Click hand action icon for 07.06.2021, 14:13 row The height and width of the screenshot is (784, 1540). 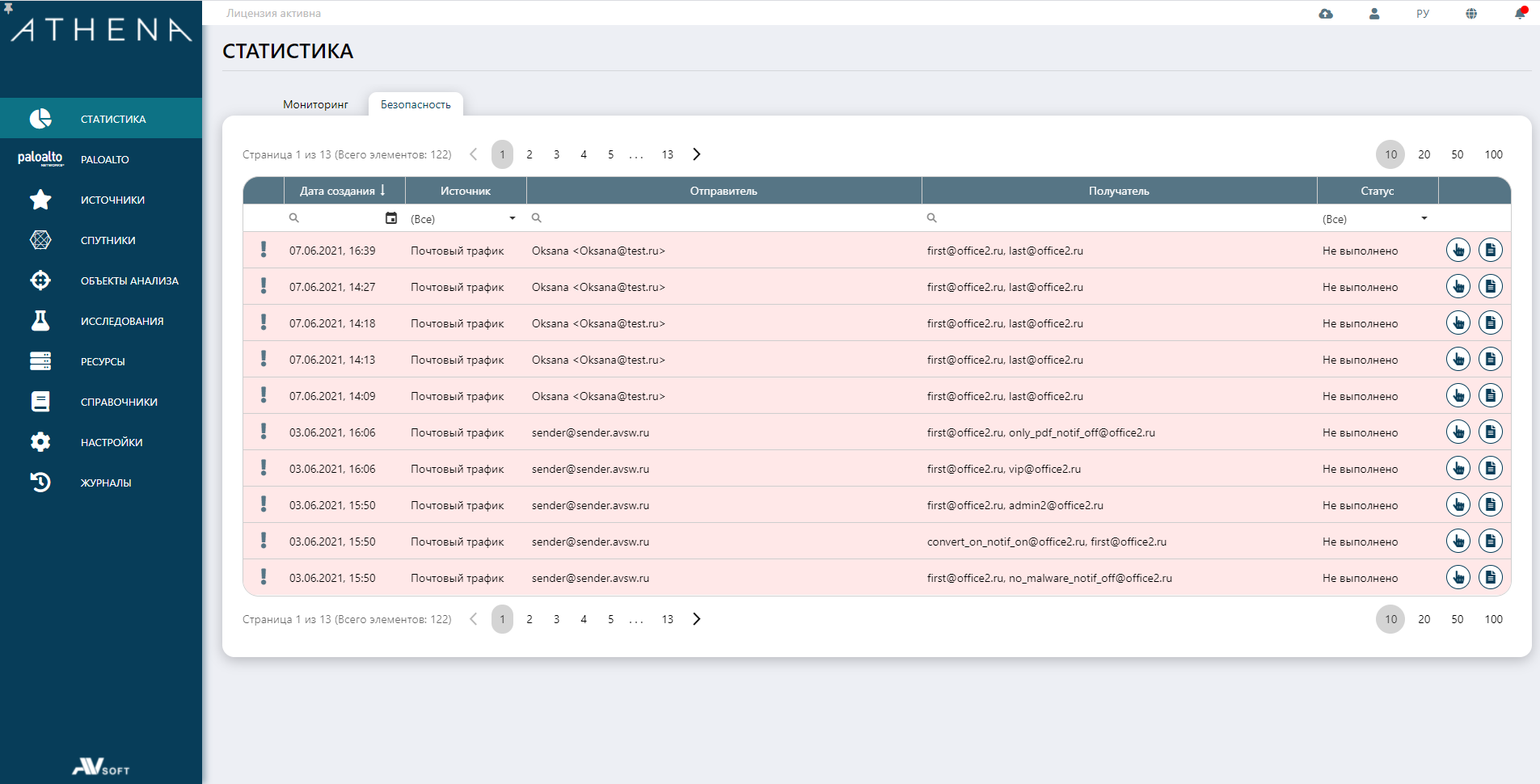point(1458,360)
